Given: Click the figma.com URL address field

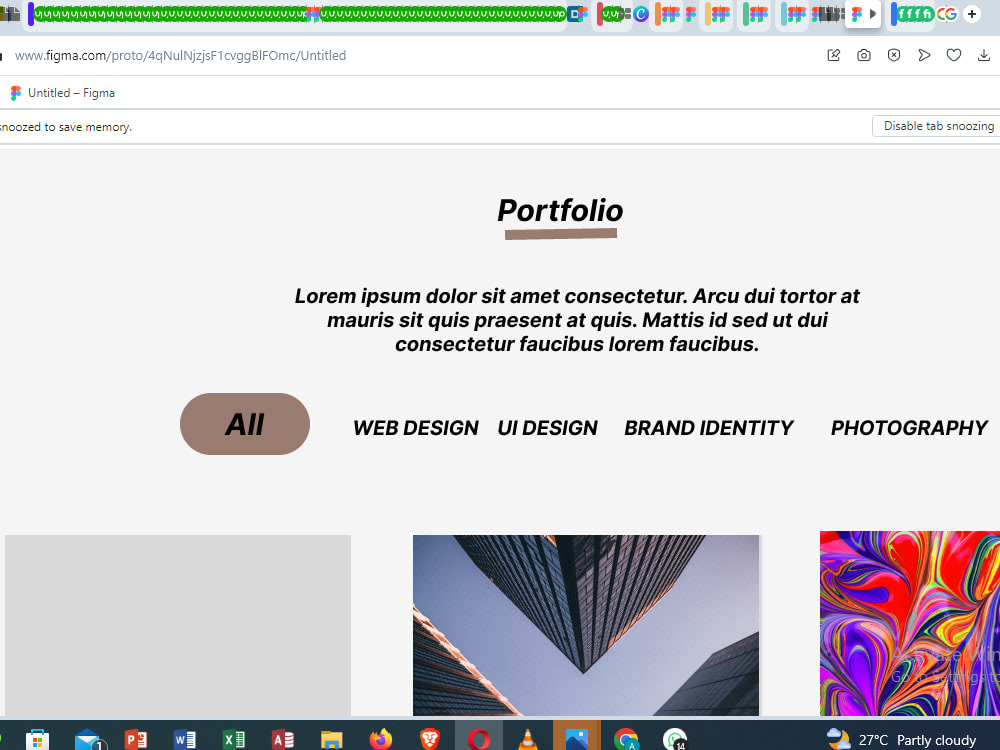Looking at the screenshot, I should [x=180, y=55].
